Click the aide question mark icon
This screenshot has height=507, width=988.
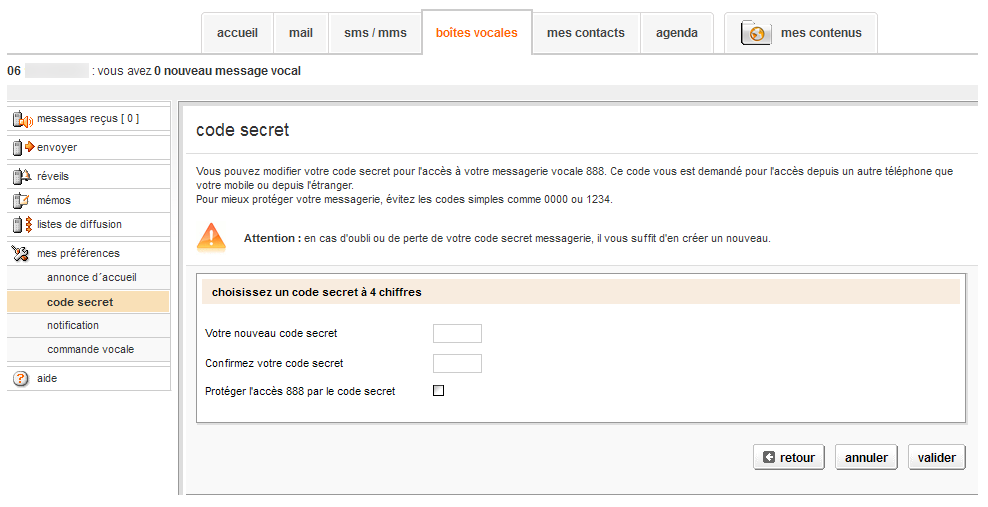tap(21, 379)
